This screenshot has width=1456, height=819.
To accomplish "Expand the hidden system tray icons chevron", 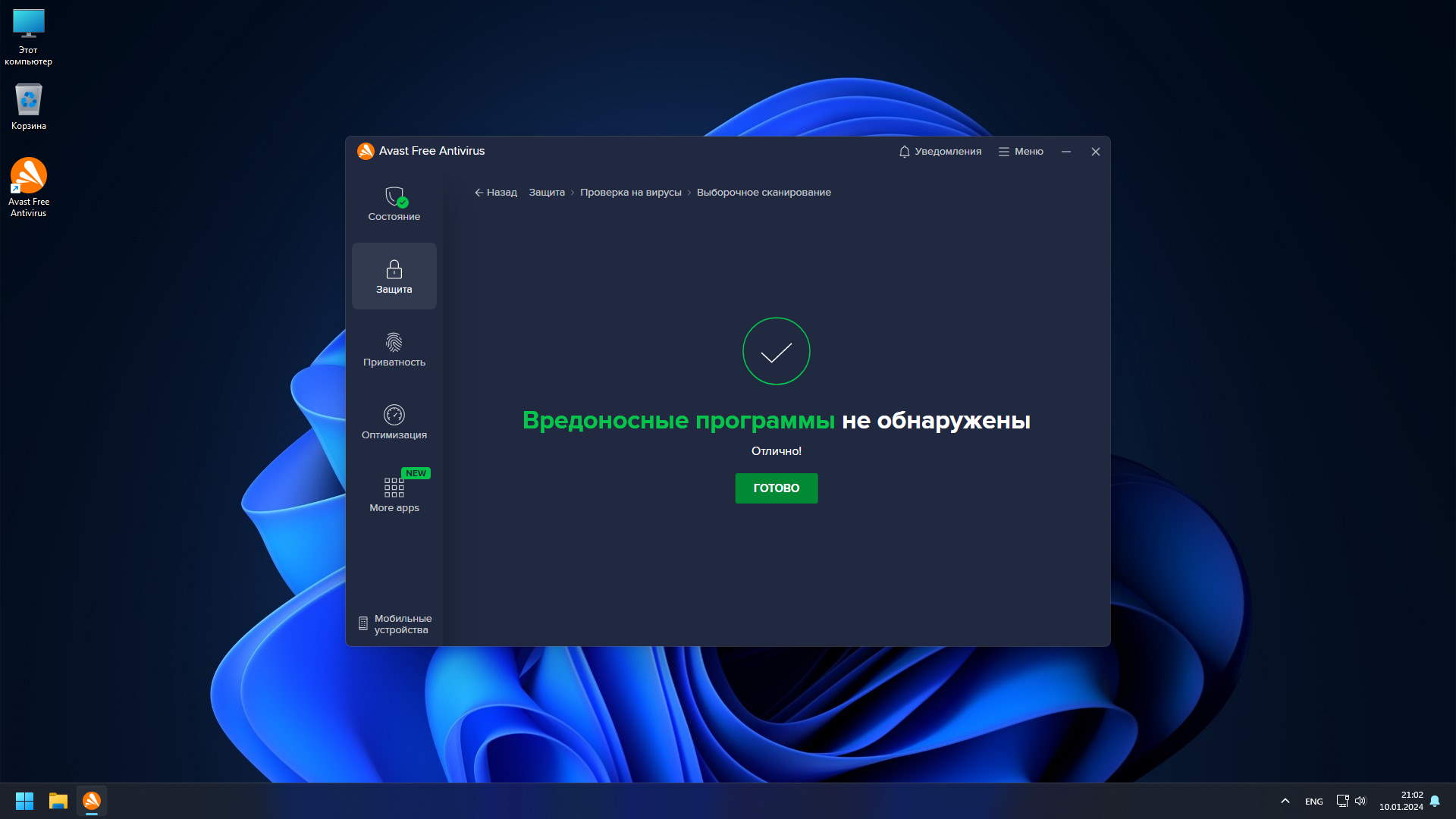I will pos(1285,801).
